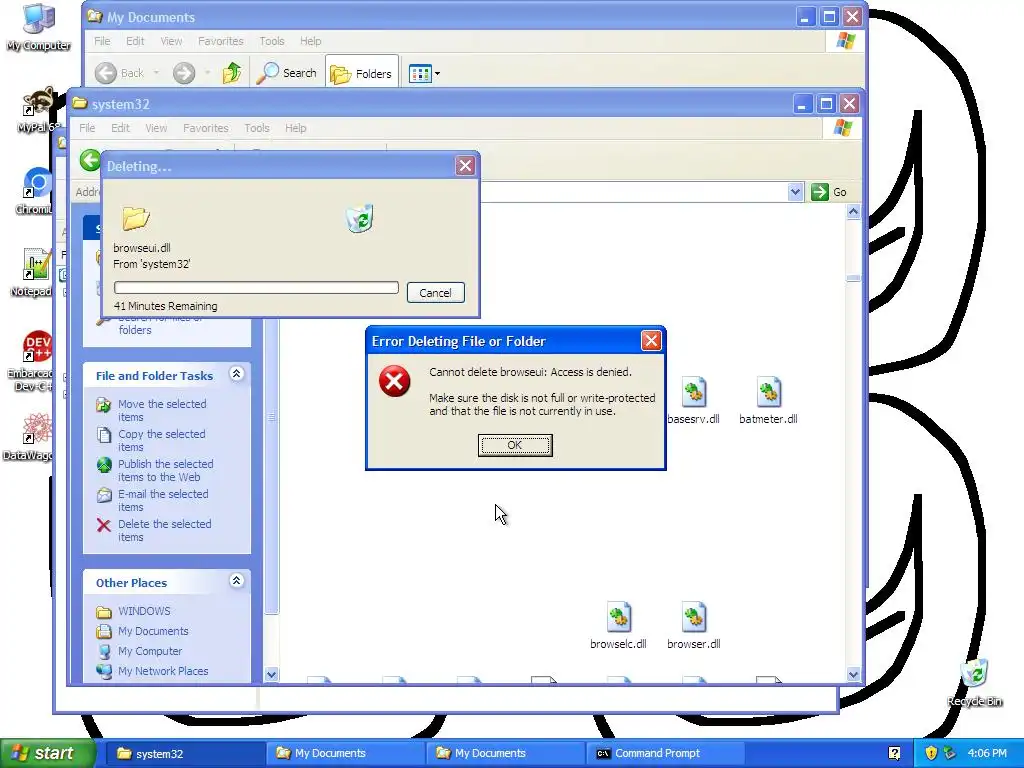This screenshot has width=1024, height=768.
Task: Open Chromium desktop shortcut
Action: point(36,191)
